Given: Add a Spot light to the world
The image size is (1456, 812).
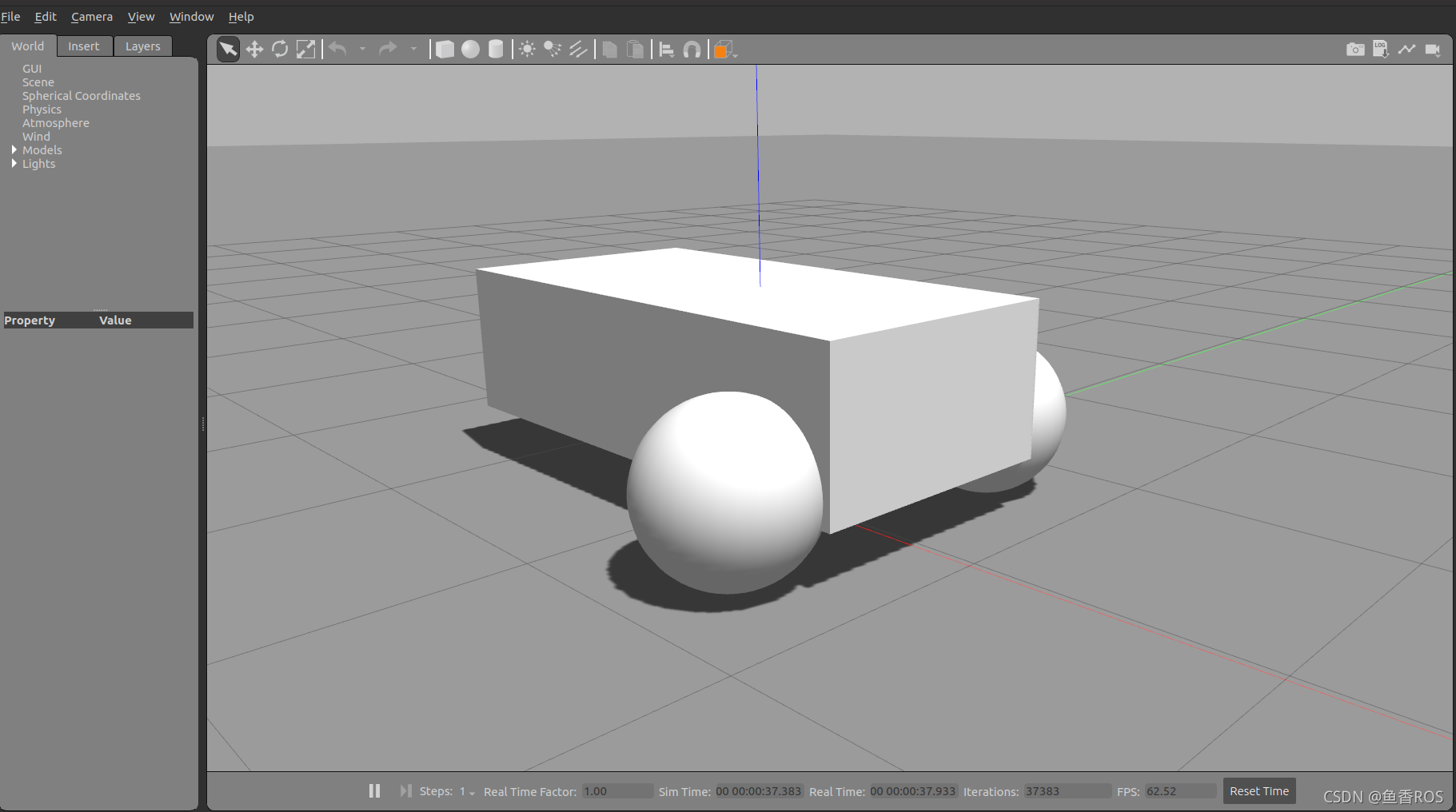Looking at the screenshot, I should click(x=552, y=49).
